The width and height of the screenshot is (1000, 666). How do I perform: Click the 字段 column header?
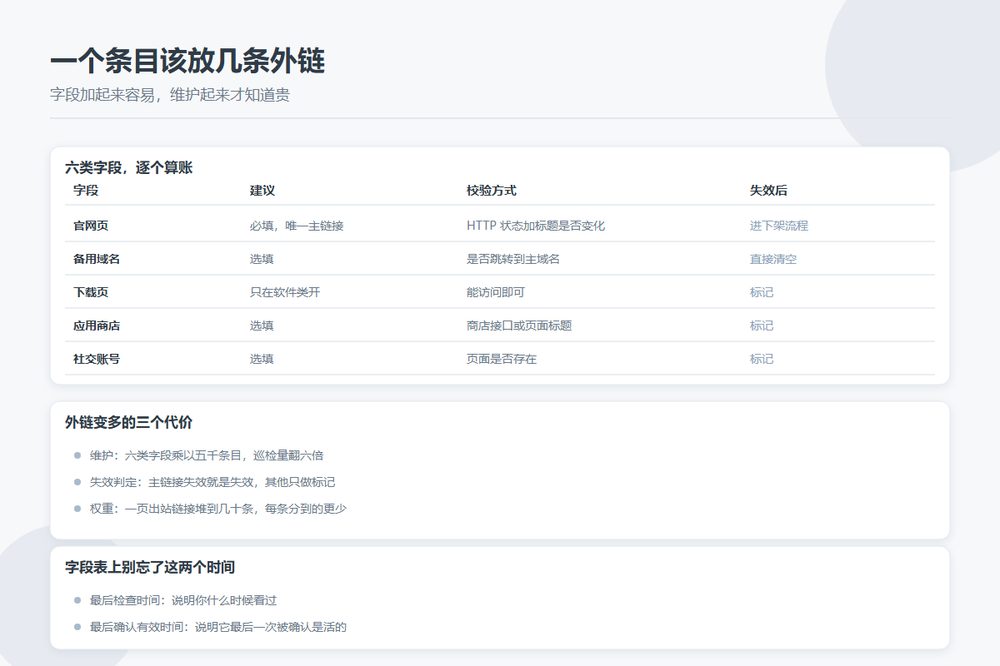(x=85, y=190)
